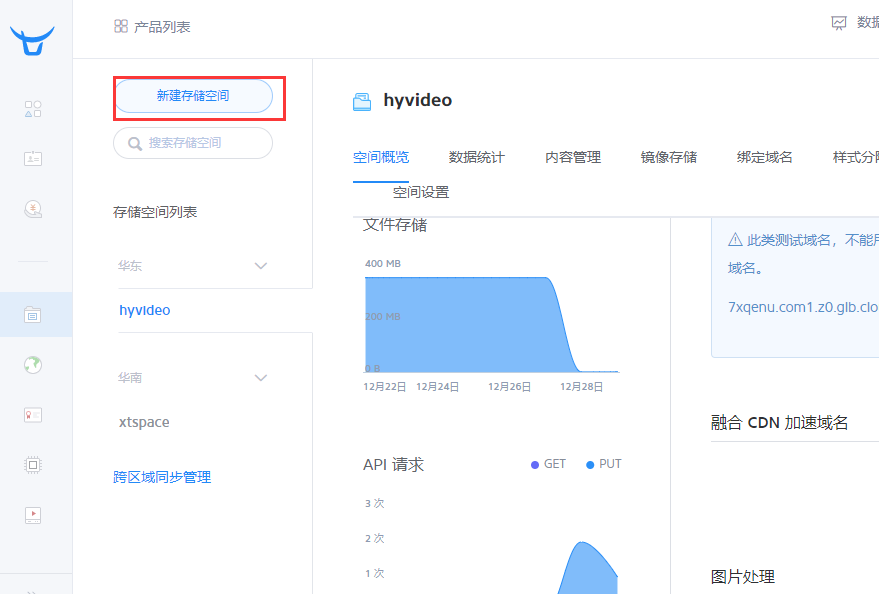Click the product list grid icon

[x=121, y=26]
